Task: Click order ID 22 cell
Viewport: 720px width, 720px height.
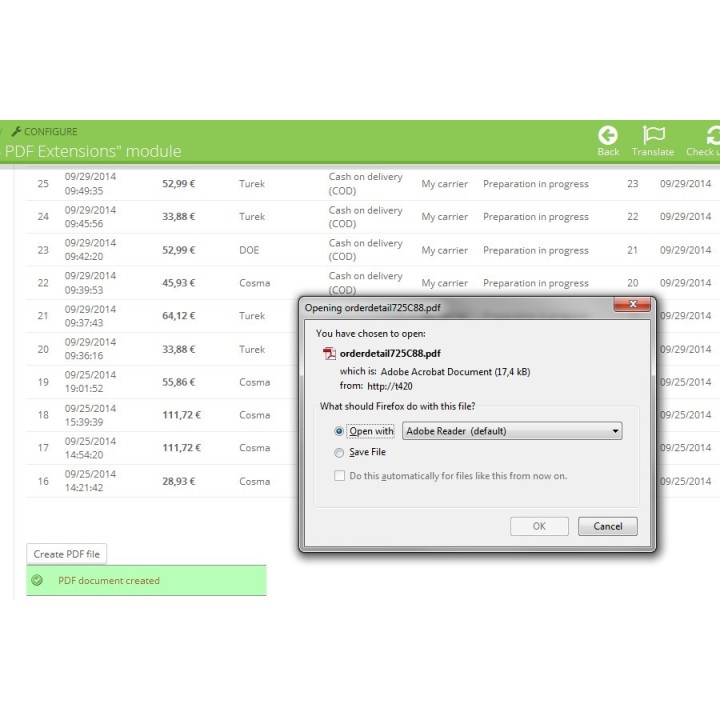Action: point(43,283)
